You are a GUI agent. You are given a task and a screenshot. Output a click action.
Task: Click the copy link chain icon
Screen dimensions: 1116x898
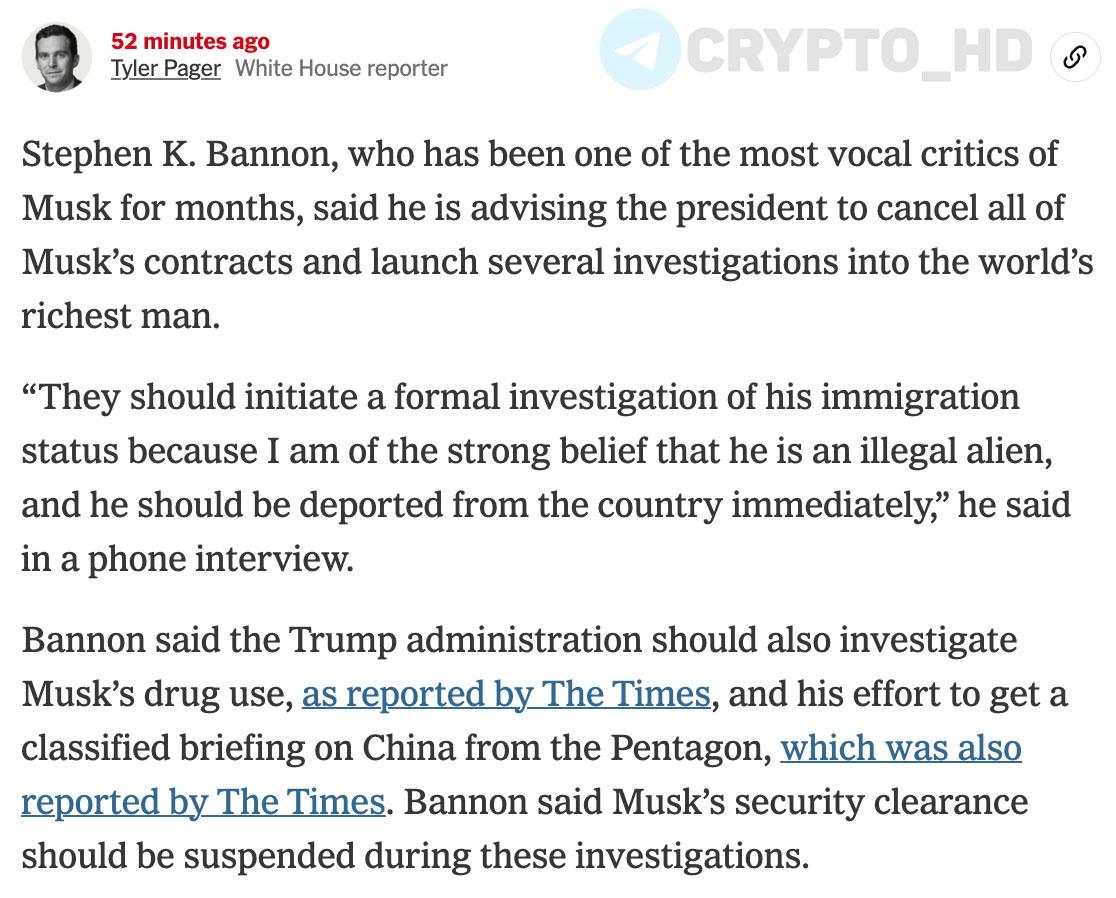[1075, 56]
